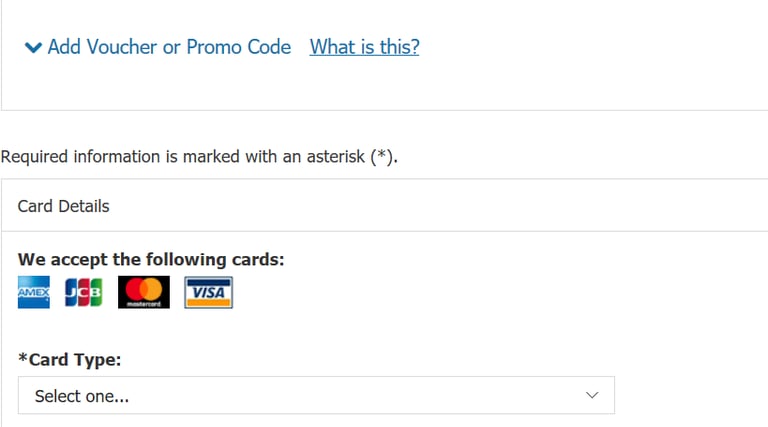
Task: Click the '*Card Type:' field label
Action: 70,360
